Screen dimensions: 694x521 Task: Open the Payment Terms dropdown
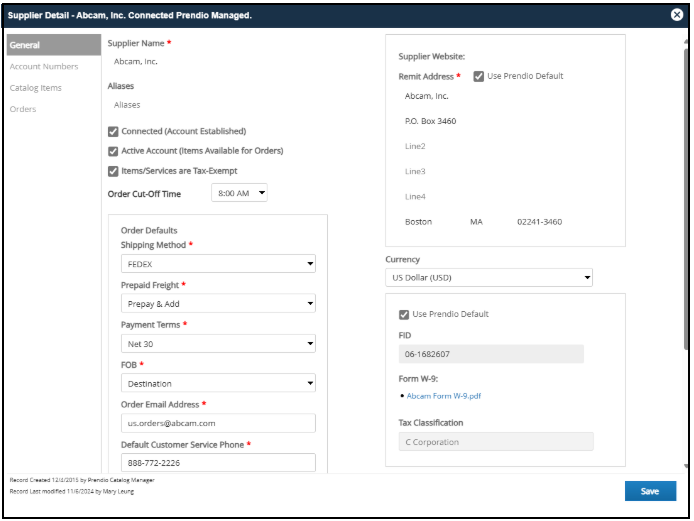[x=218, y=343]
